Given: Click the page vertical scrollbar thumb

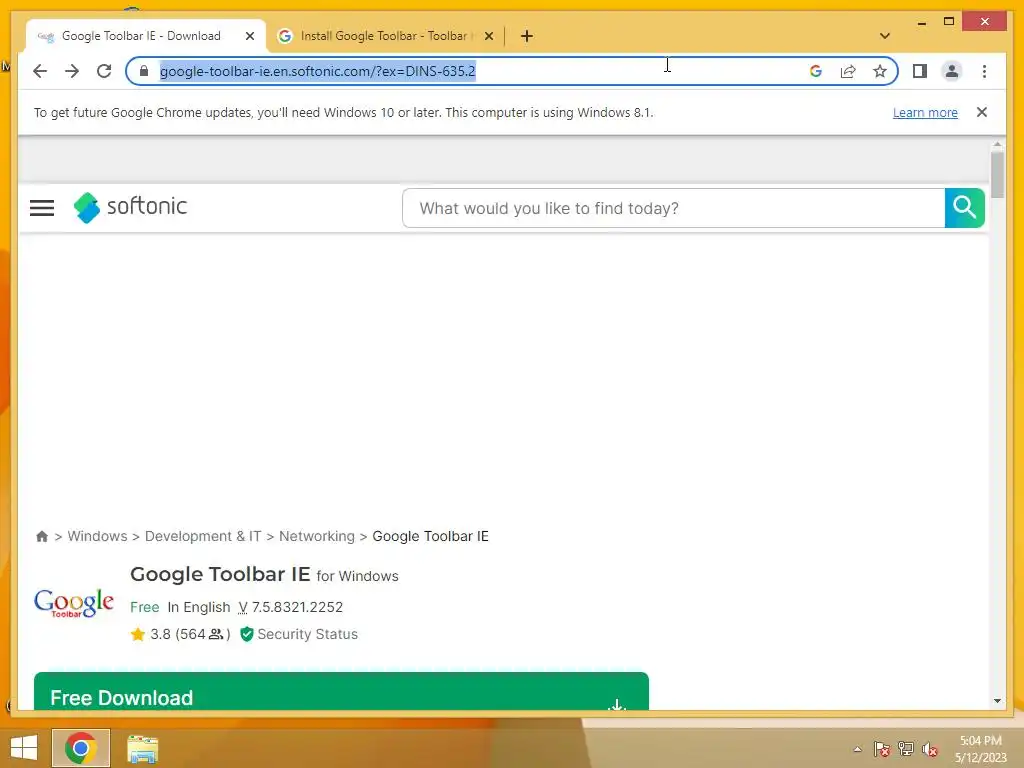Looking at the screenshot, I should pos(997,174).
